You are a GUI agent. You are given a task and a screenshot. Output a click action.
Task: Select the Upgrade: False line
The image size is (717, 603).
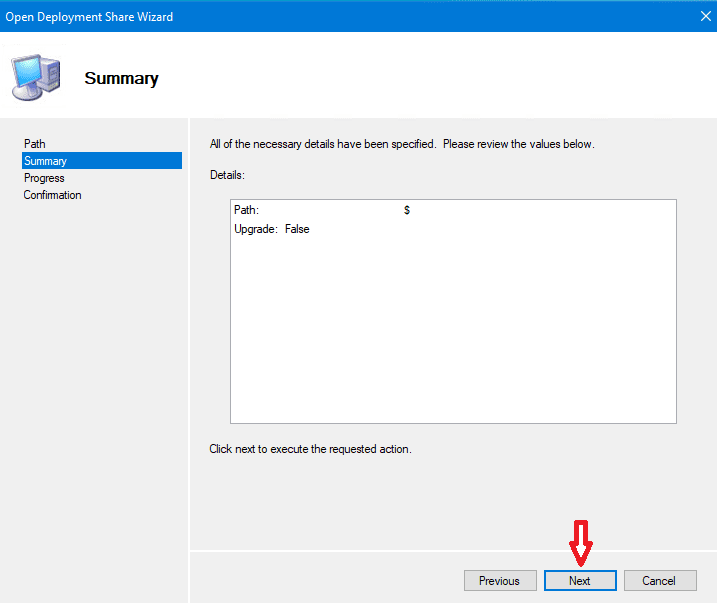[x=271, y=229]
